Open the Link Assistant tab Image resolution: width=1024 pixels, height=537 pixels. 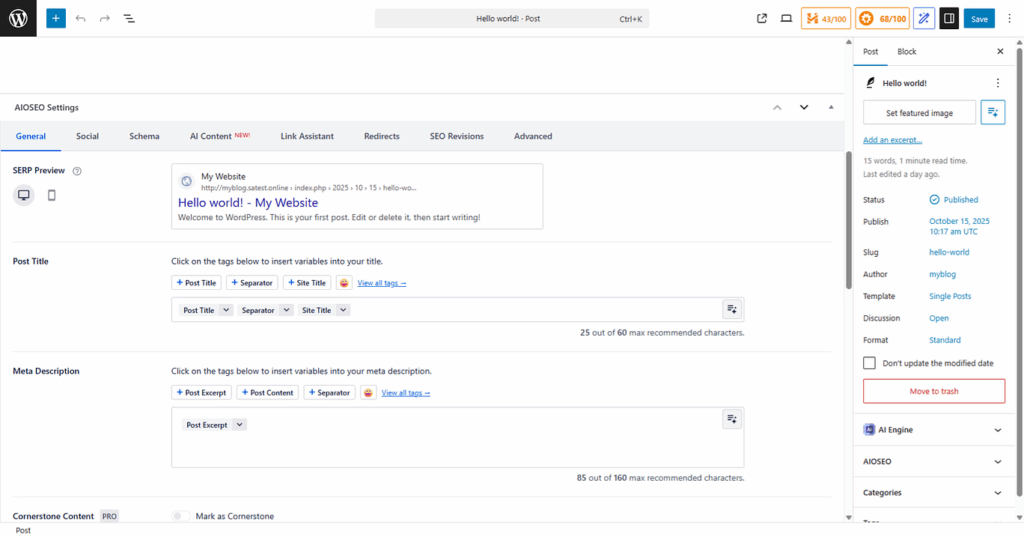(x=307, y=136)
